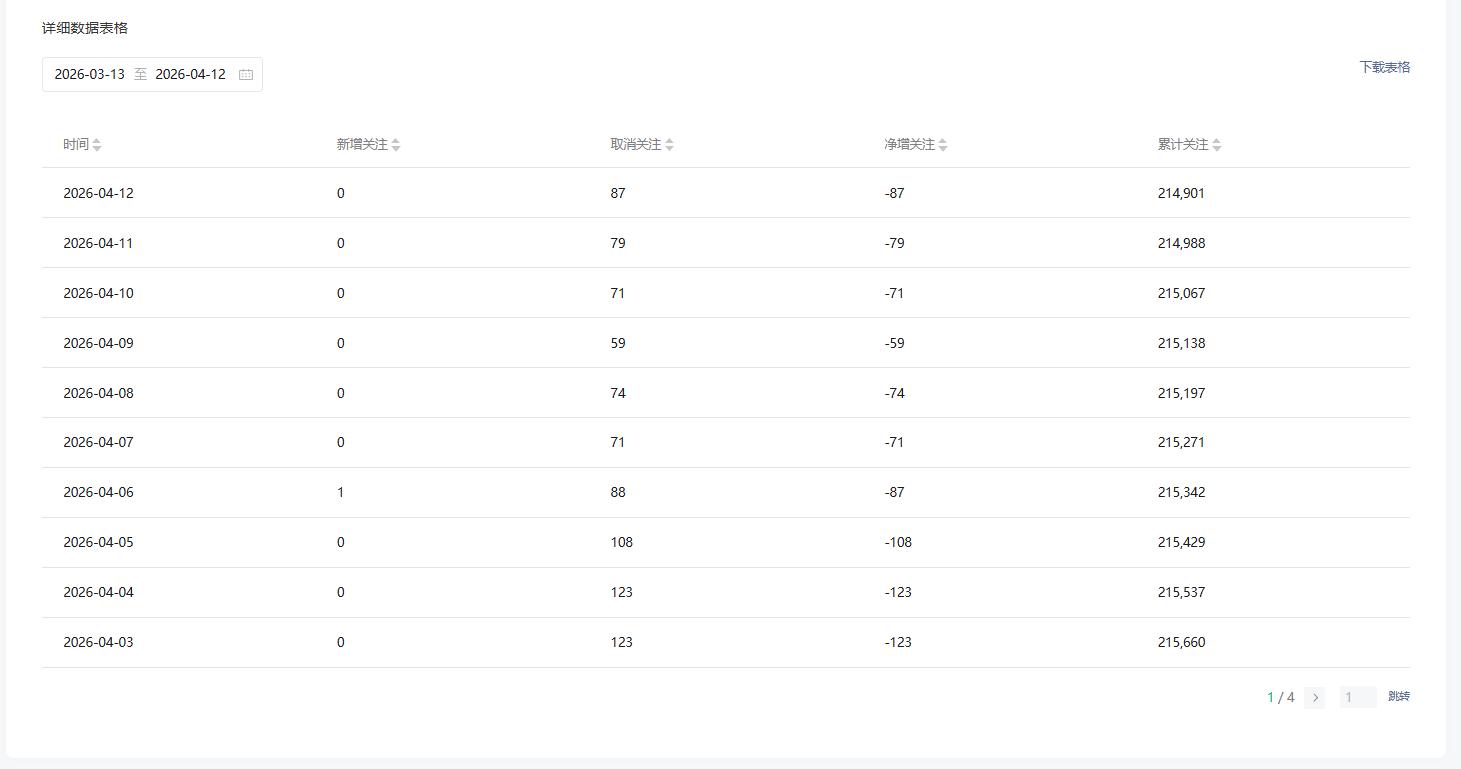The width and height of the screenshot is (1461, 769).
Task: Click the 净增关注 column header label
Action: (x=909, y=145)
